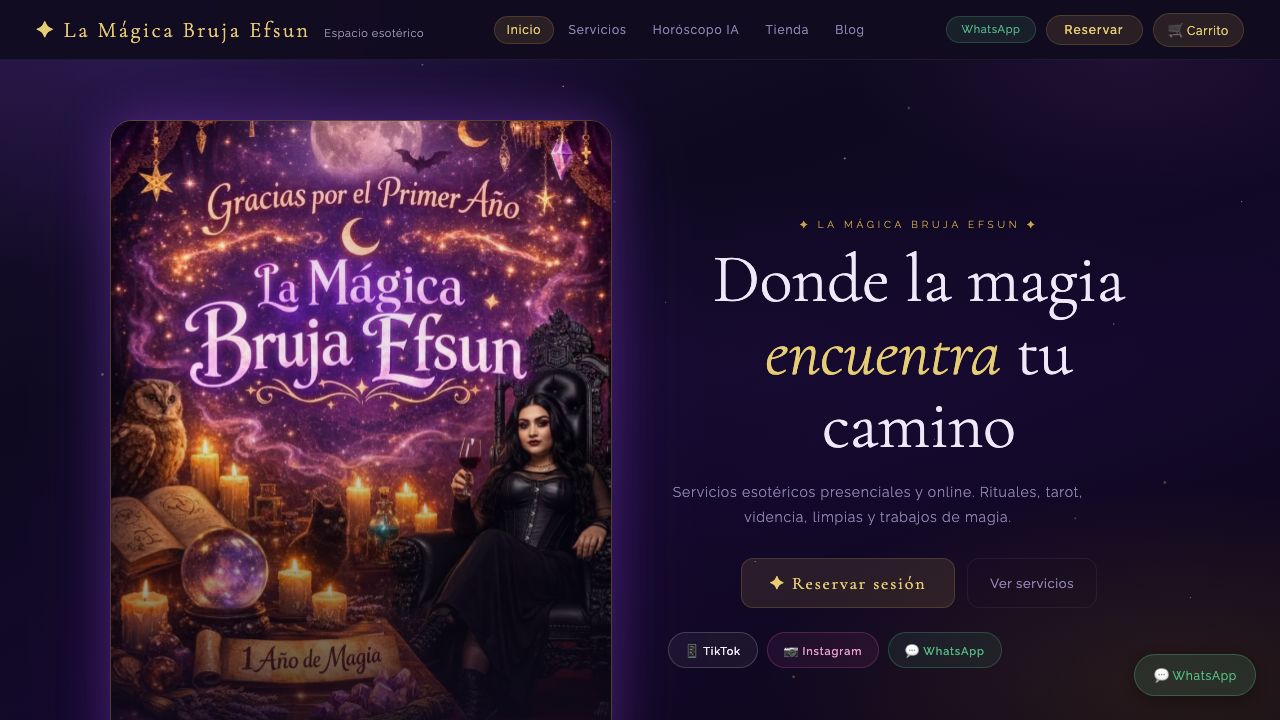Click the Espacio esotérico tagline
This screenshot has height=720, width=1280.
(374, 33)
